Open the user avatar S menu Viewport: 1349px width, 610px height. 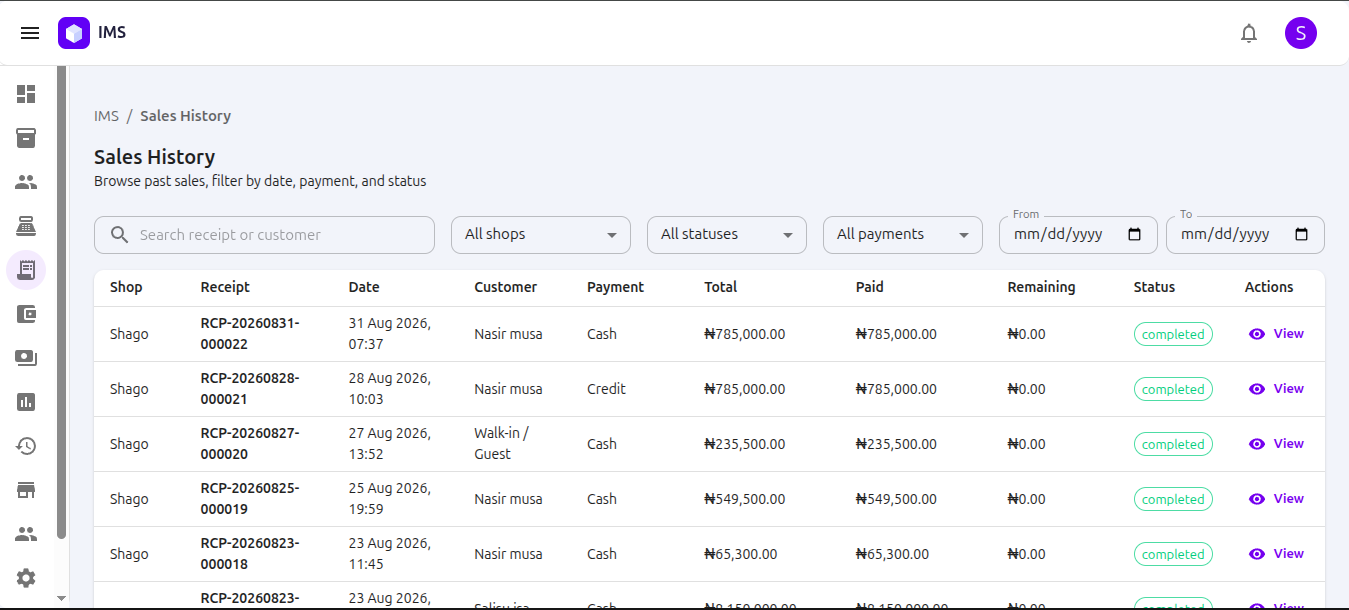tap(1301, 33)
